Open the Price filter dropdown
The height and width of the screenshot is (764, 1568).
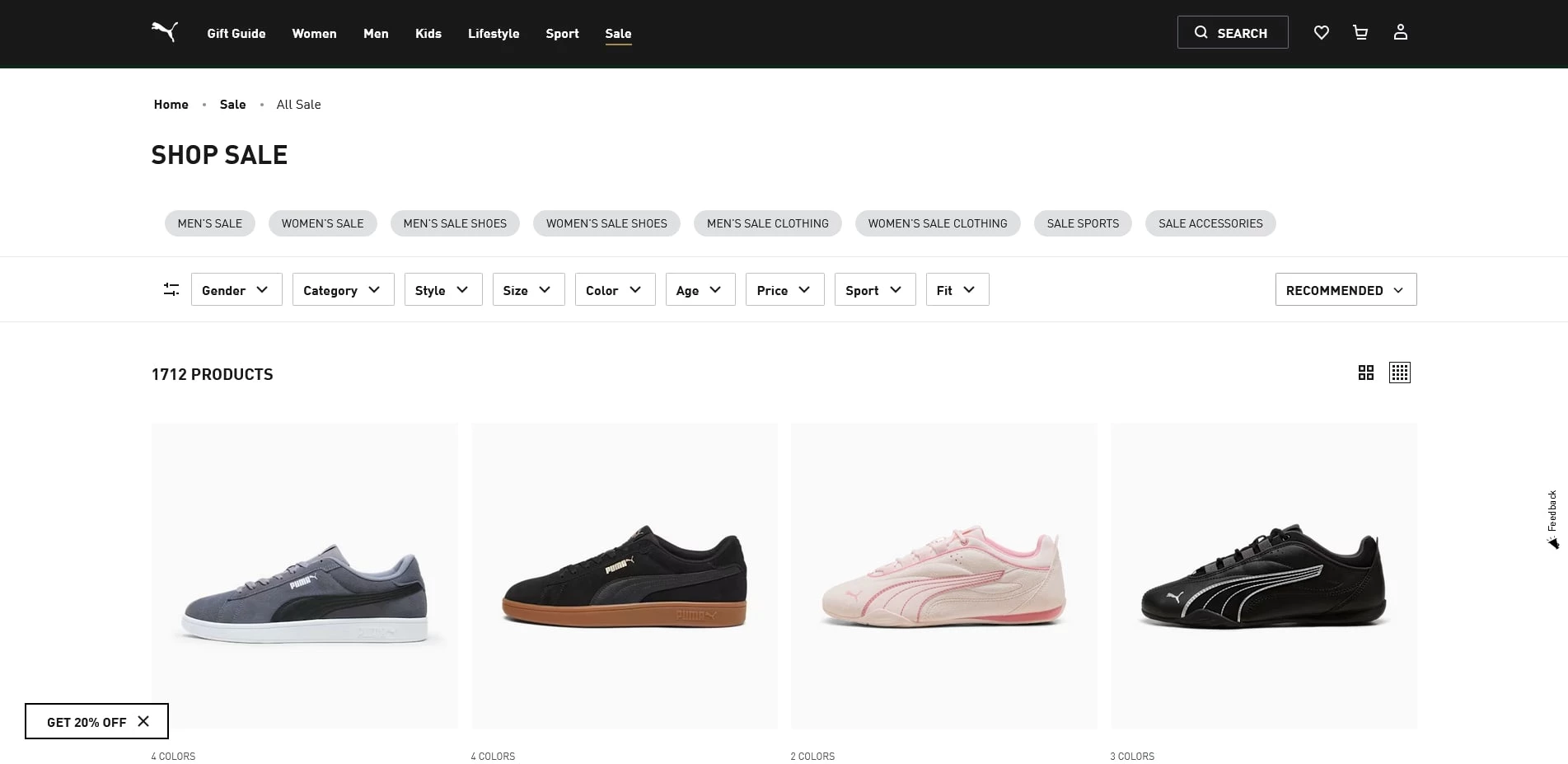pos(784,289)
